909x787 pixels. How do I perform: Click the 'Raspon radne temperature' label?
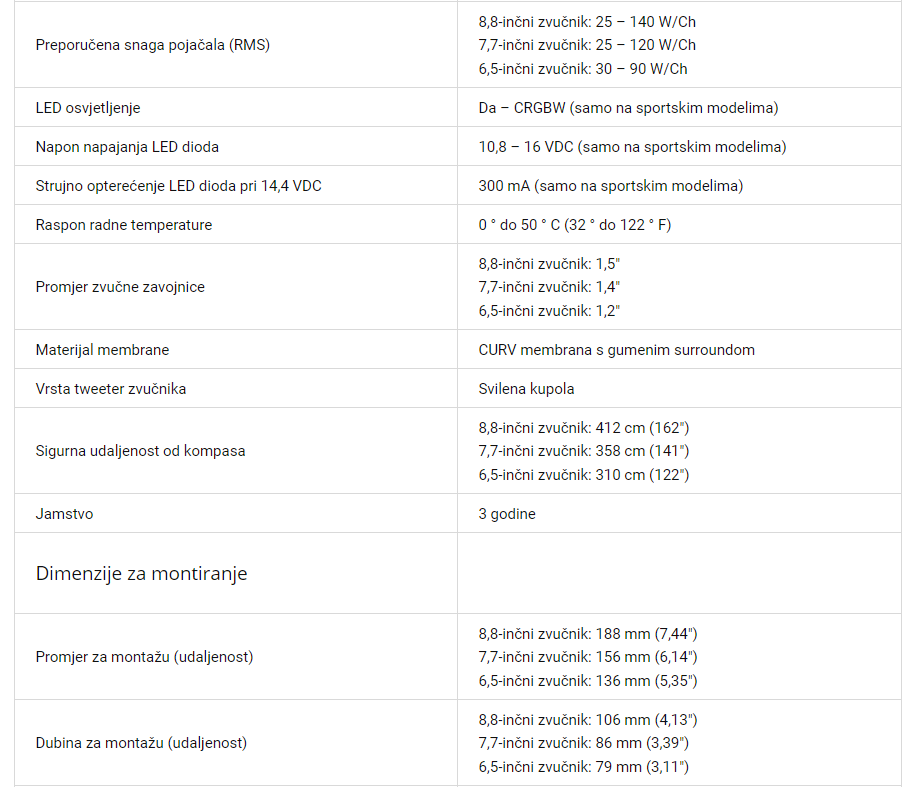click(124, 225)
